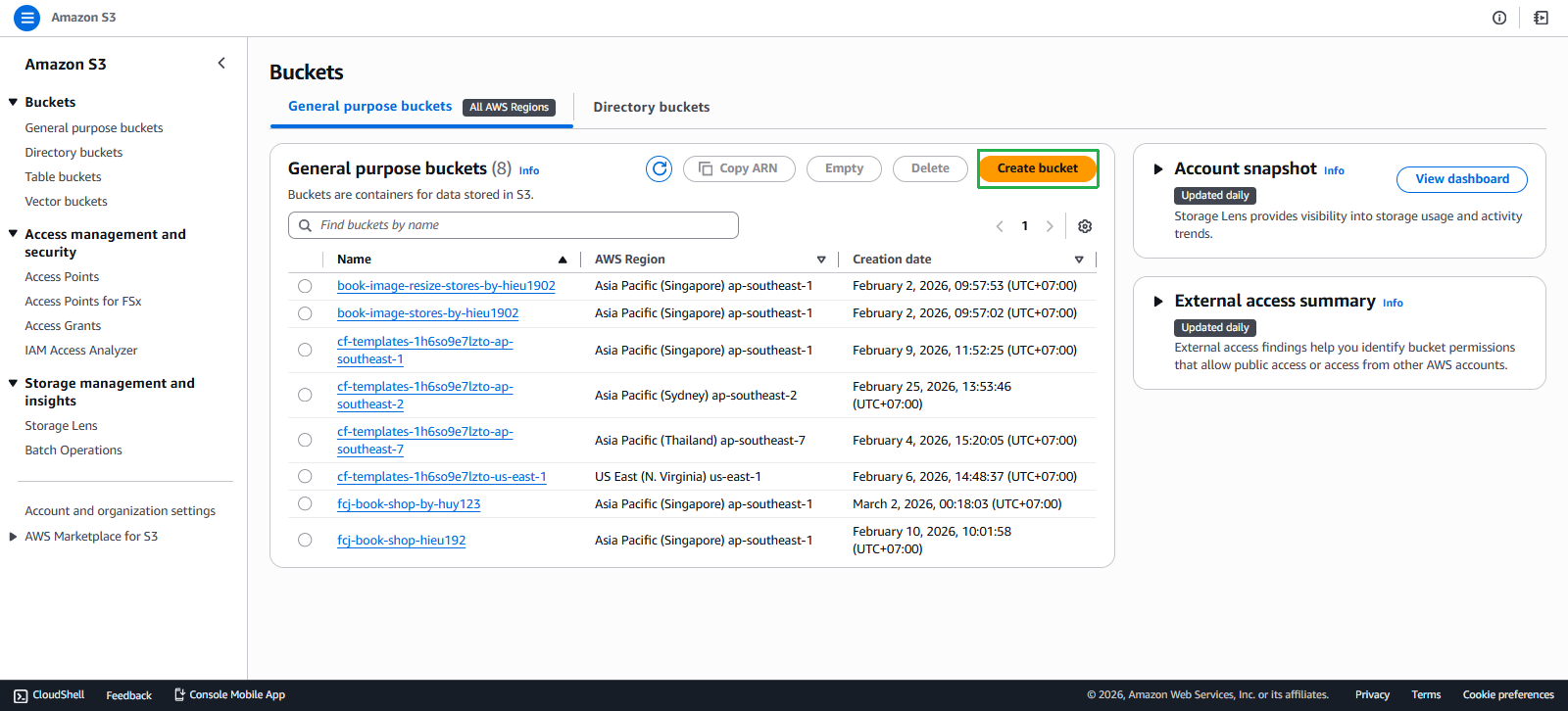Select fcj-book-shop-hieu192 radio button

pyautogui.click(x=305, y=540)
